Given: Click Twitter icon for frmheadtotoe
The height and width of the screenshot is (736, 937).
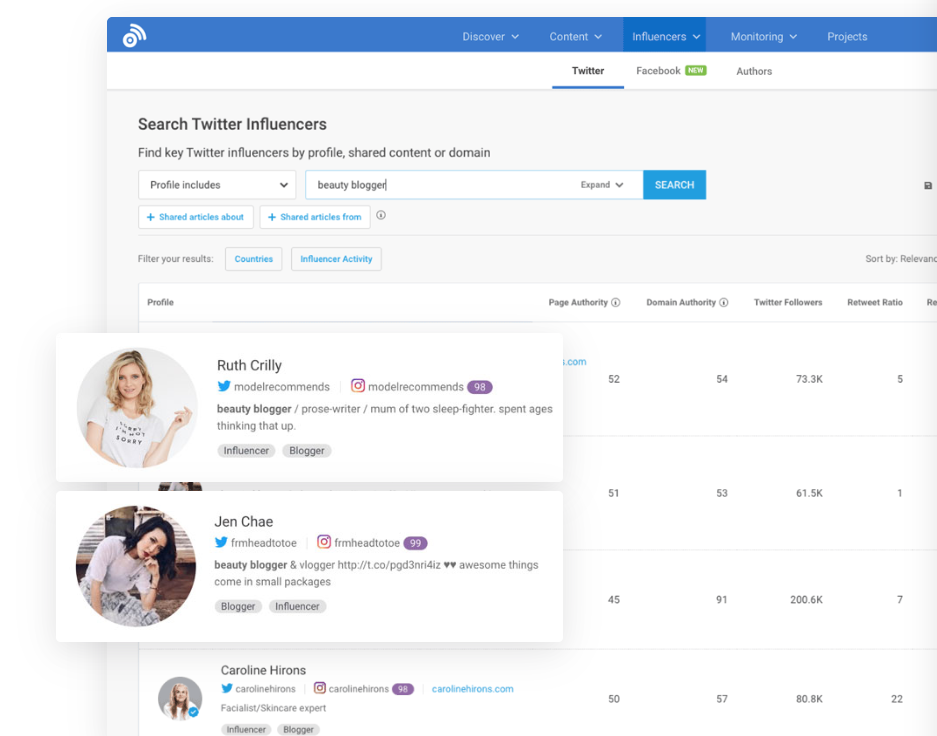Looking at the screenshot, I should coord(221,542).
